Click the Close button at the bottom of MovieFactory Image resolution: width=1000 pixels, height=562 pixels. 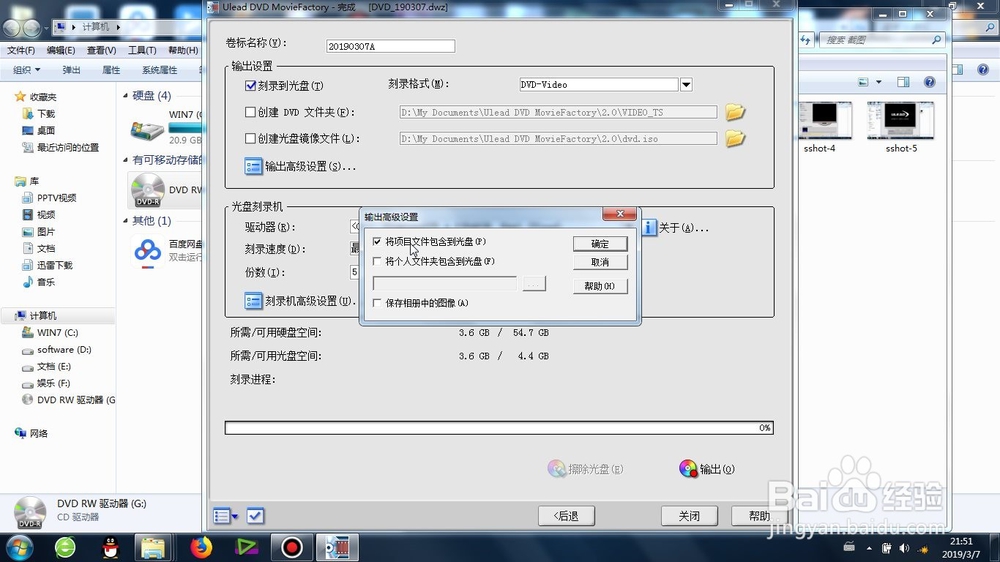click(689, 515)
